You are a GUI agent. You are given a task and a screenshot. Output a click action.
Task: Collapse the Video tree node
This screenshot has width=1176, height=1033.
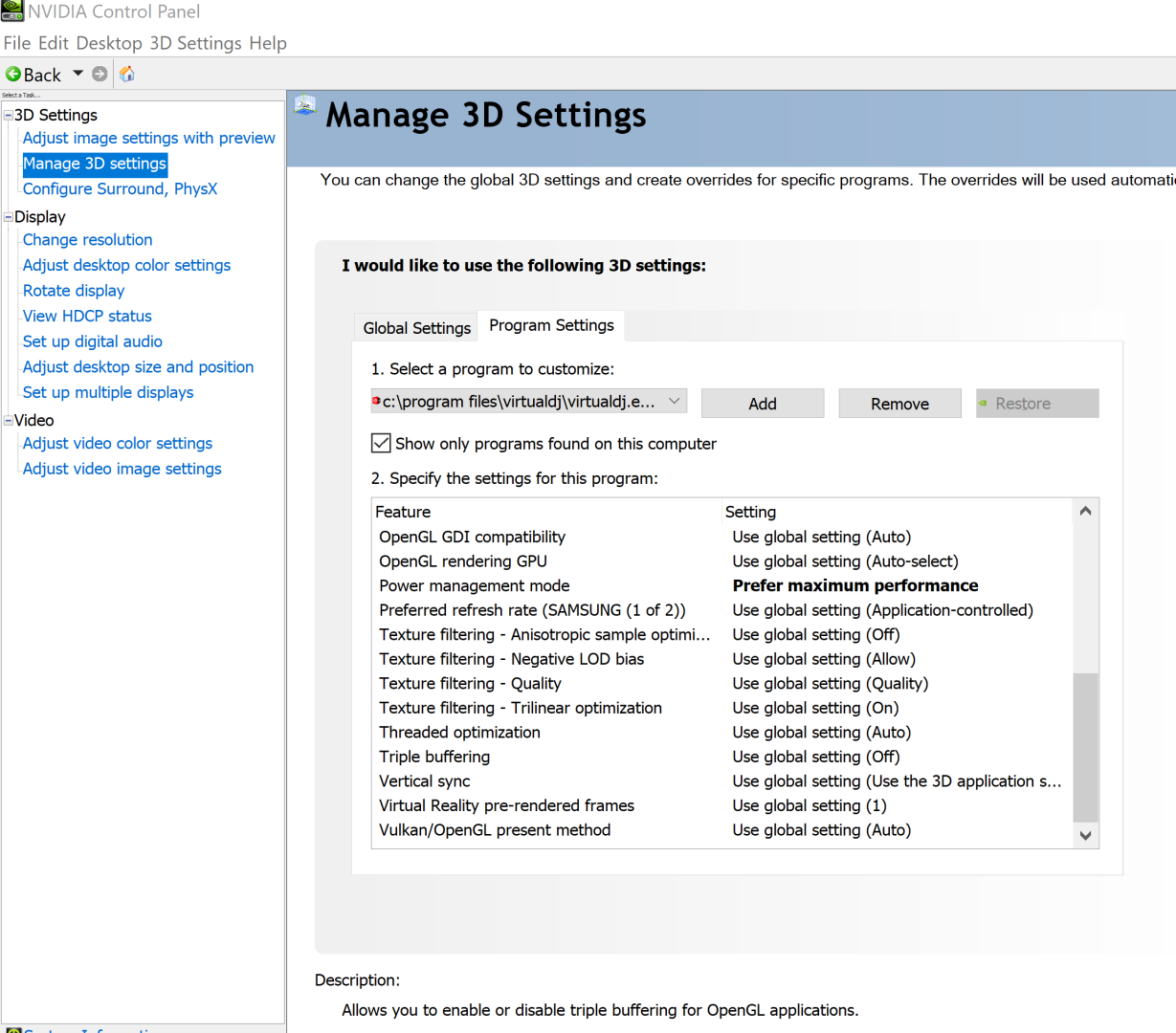pyautogui.click(x=9, y=420)
